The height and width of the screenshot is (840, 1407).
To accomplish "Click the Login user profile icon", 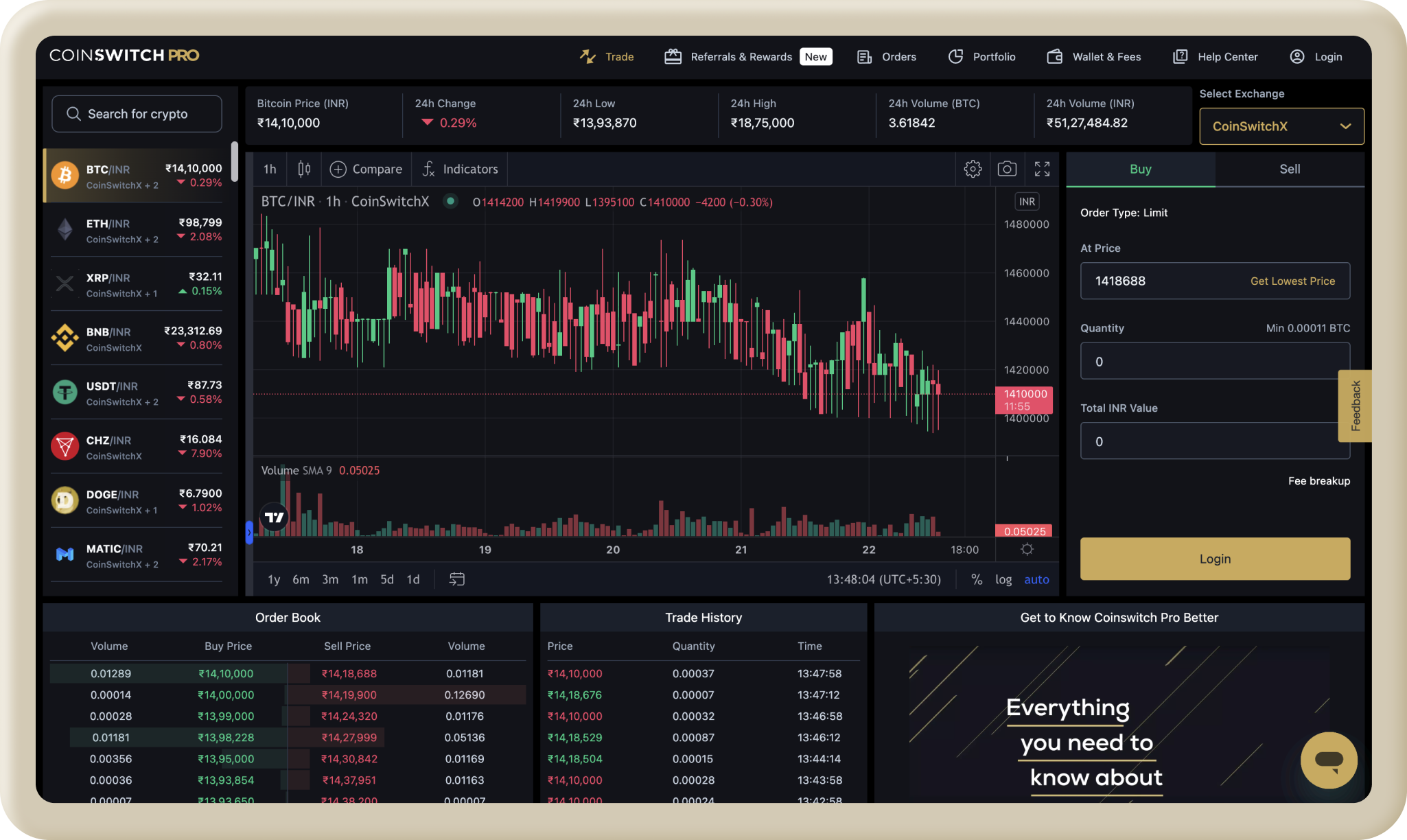I will 1297,56.
